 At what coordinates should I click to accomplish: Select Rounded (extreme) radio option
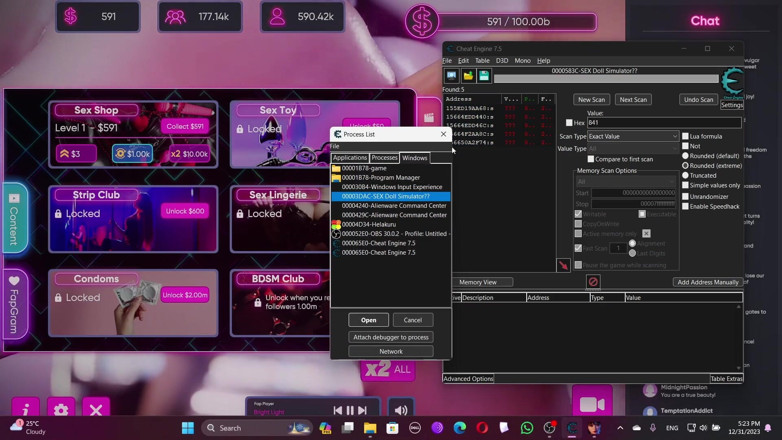[x=685, y=166]
